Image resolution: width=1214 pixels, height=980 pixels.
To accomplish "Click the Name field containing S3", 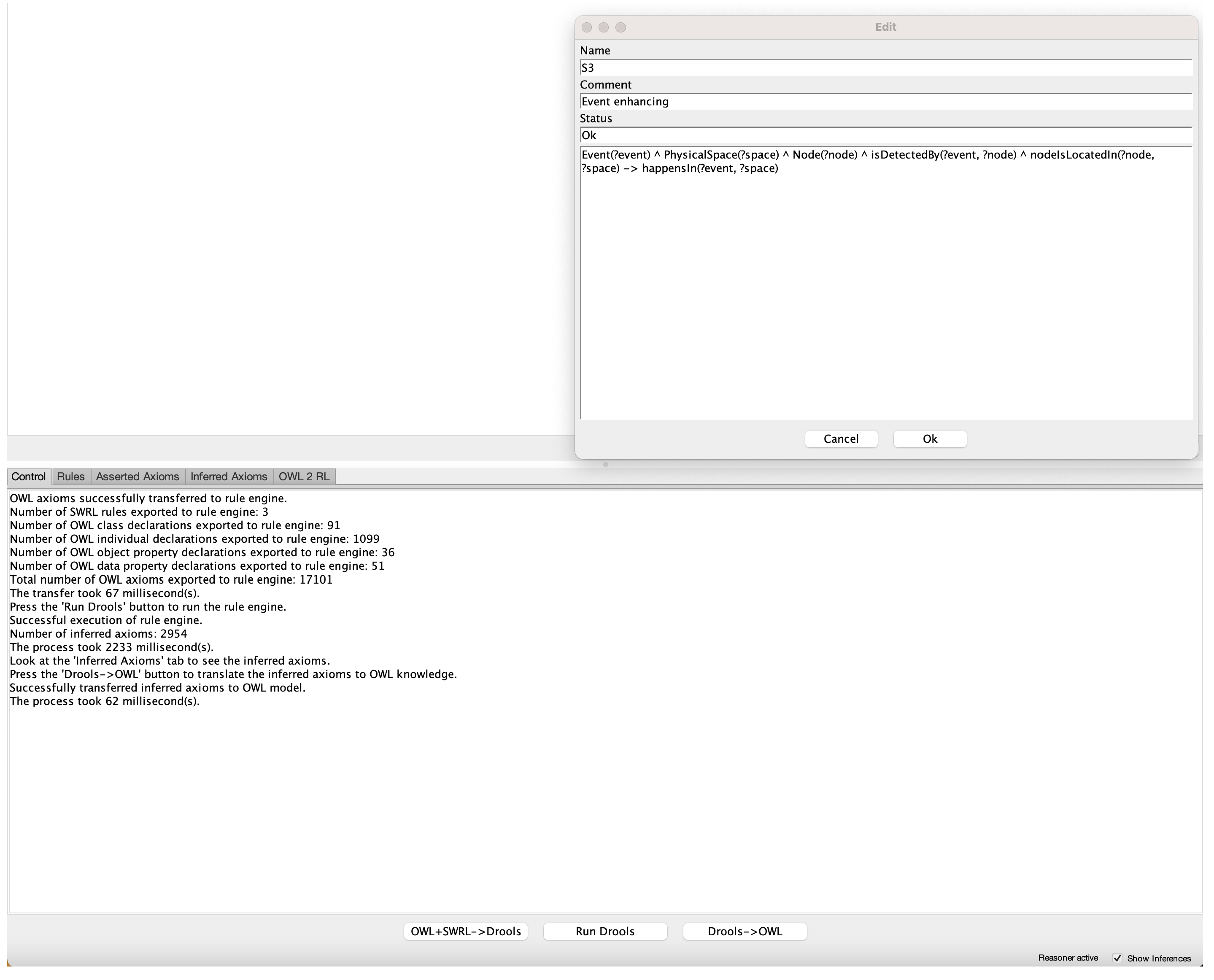I will (885, 68).
